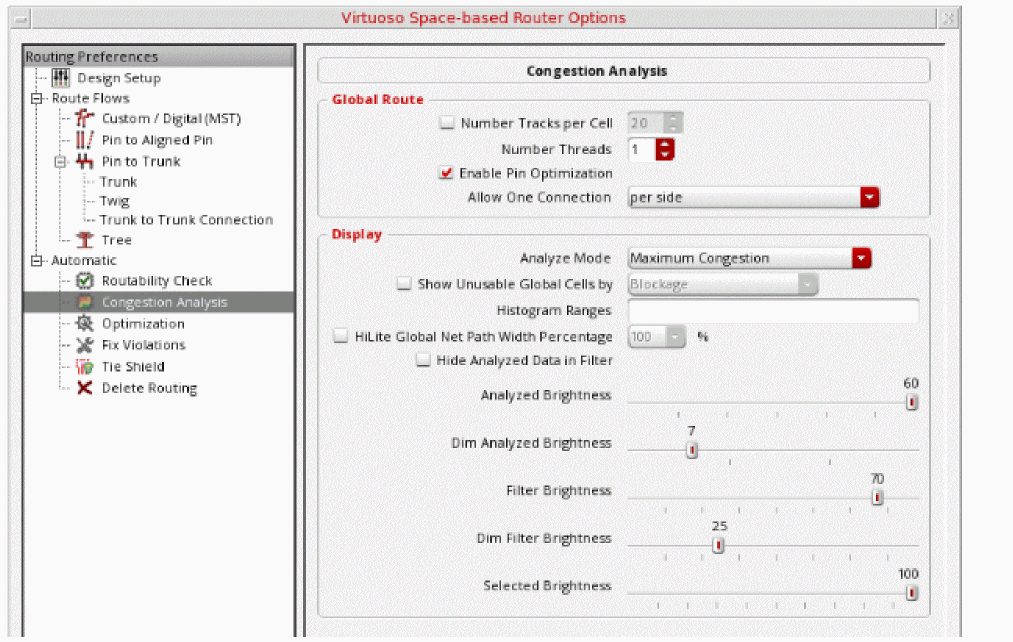
Task: Open Optimization gear icon
Action: click(x=84, y=323)
